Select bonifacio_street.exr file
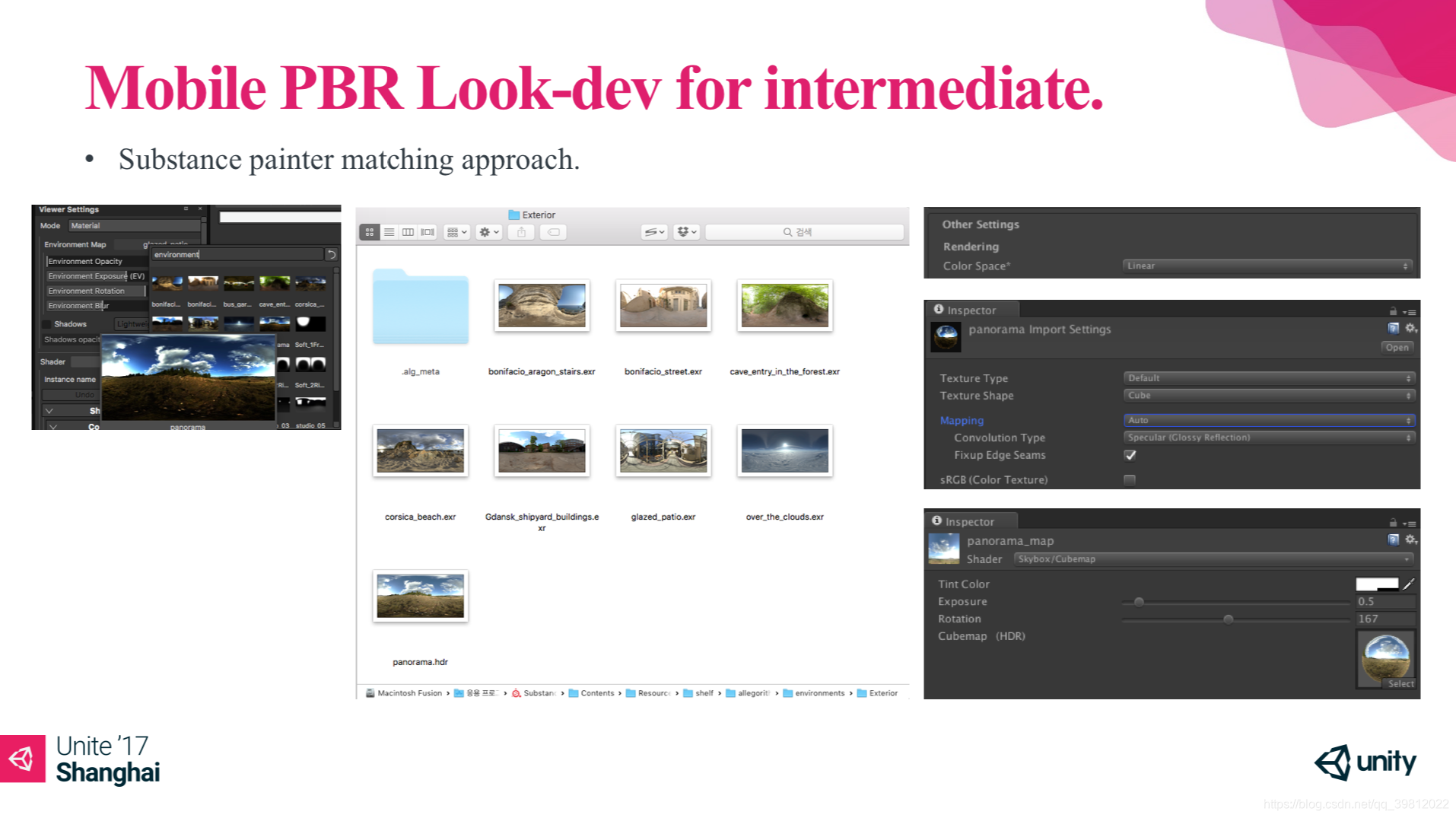Viewport: 1456px width, 818px height. [663, 306]
